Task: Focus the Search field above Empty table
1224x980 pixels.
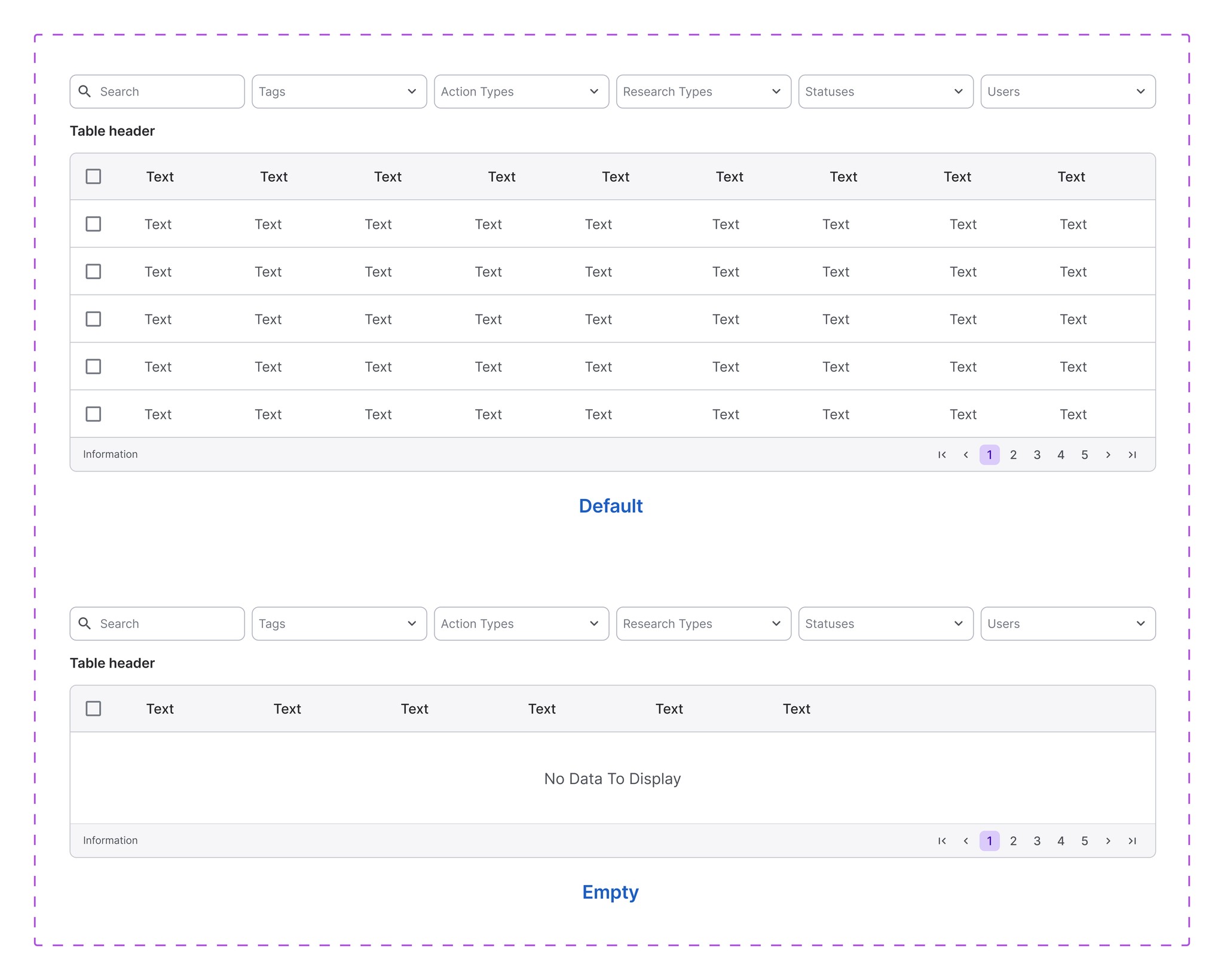Action: (157, 624)
